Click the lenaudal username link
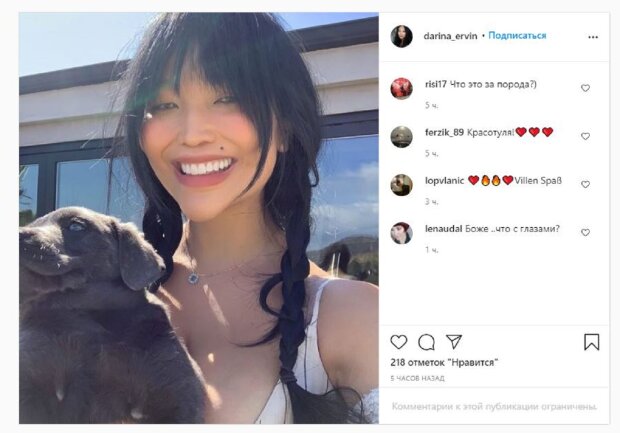620x433 pixels. tap(443, 229)
